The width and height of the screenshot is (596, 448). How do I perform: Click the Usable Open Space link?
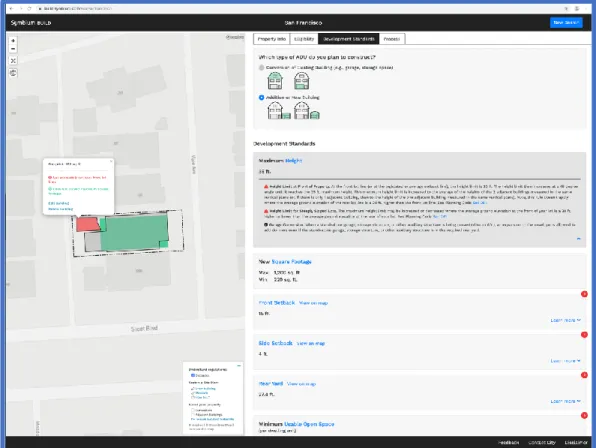309,424
